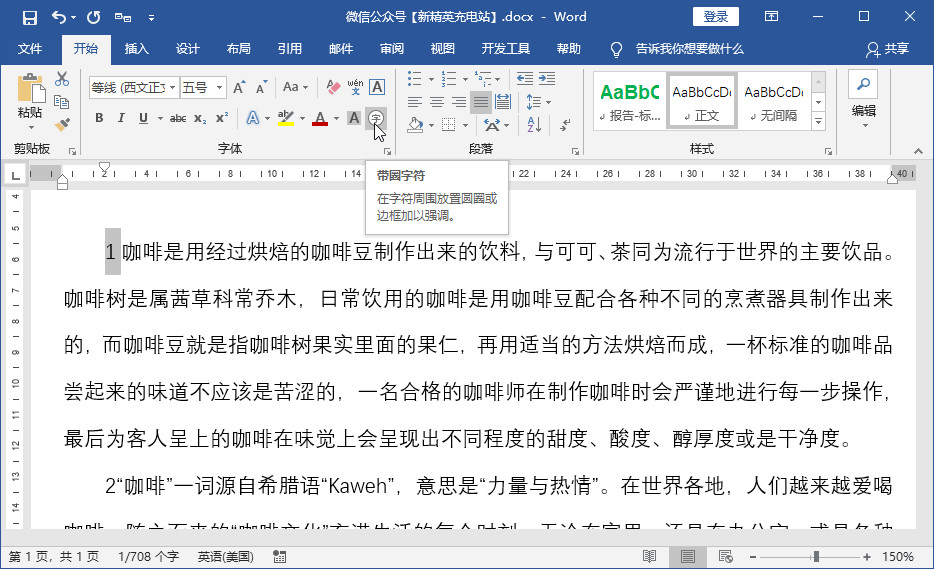The width and height of the screenshot is (934, 569).
Task: Switch to Web Layout view icon
Action: point(726,556)
